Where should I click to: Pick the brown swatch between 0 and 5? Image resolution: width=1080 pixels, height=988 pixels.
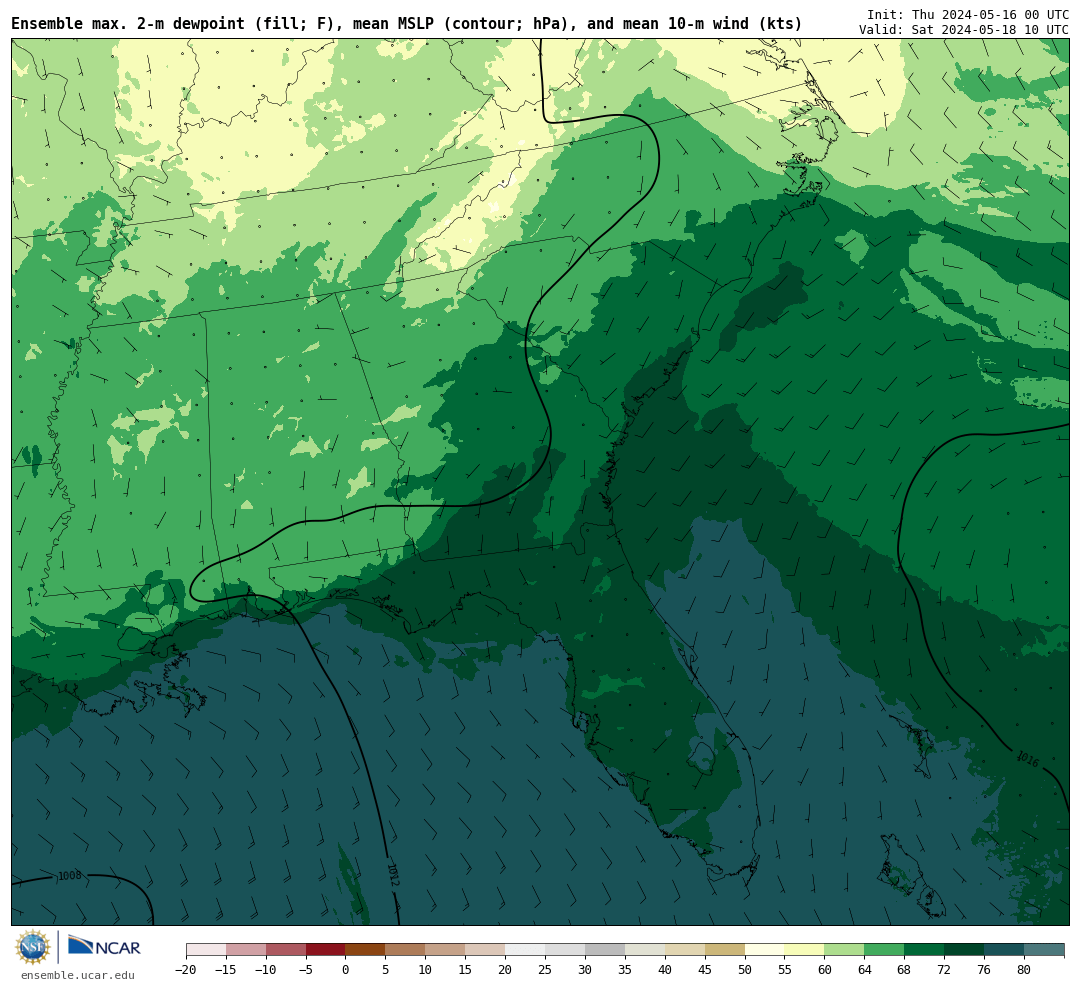[x=366, y=950]
